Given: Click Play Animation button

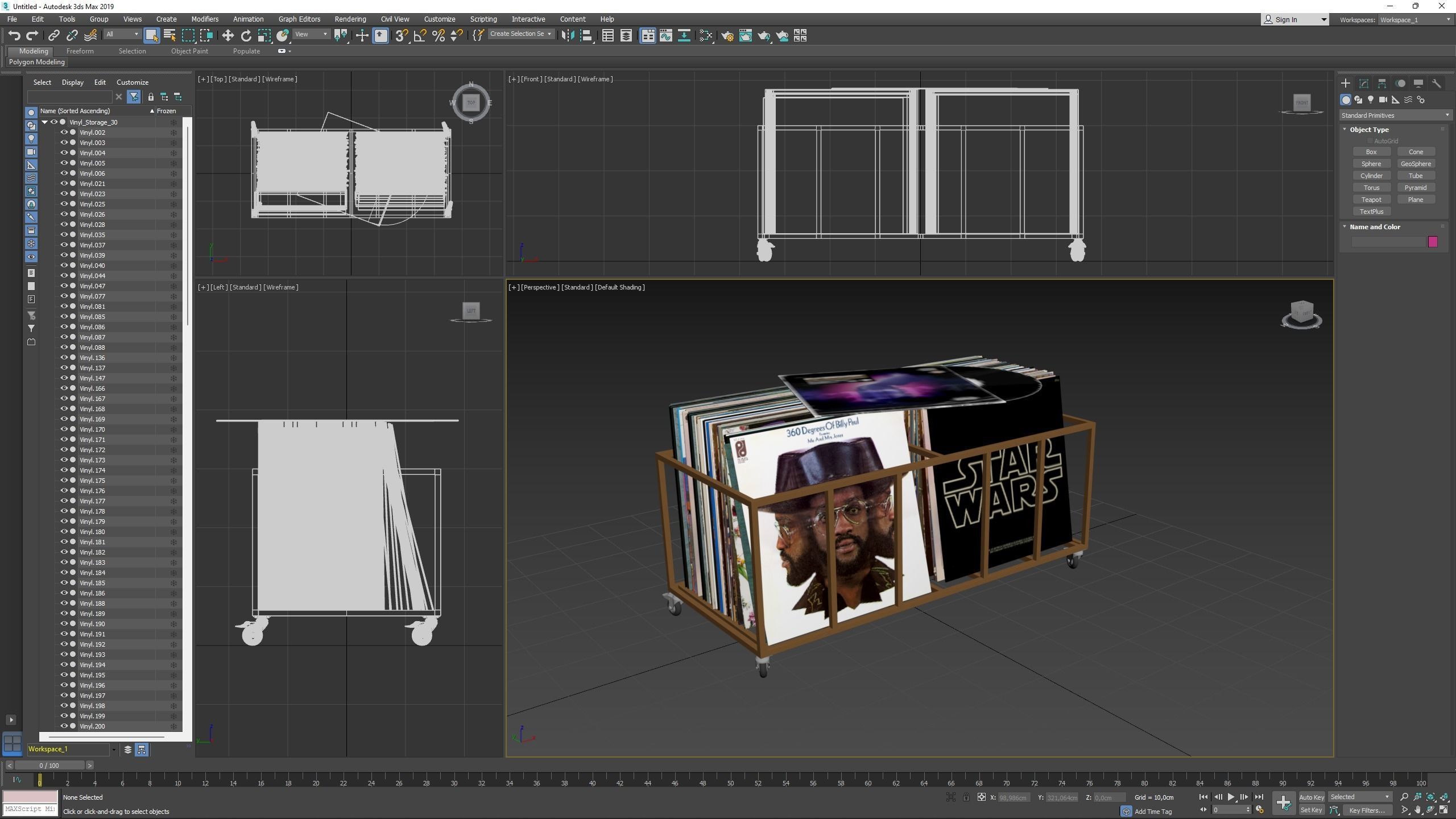Looking at the screenshot, I should (1231, 797).
